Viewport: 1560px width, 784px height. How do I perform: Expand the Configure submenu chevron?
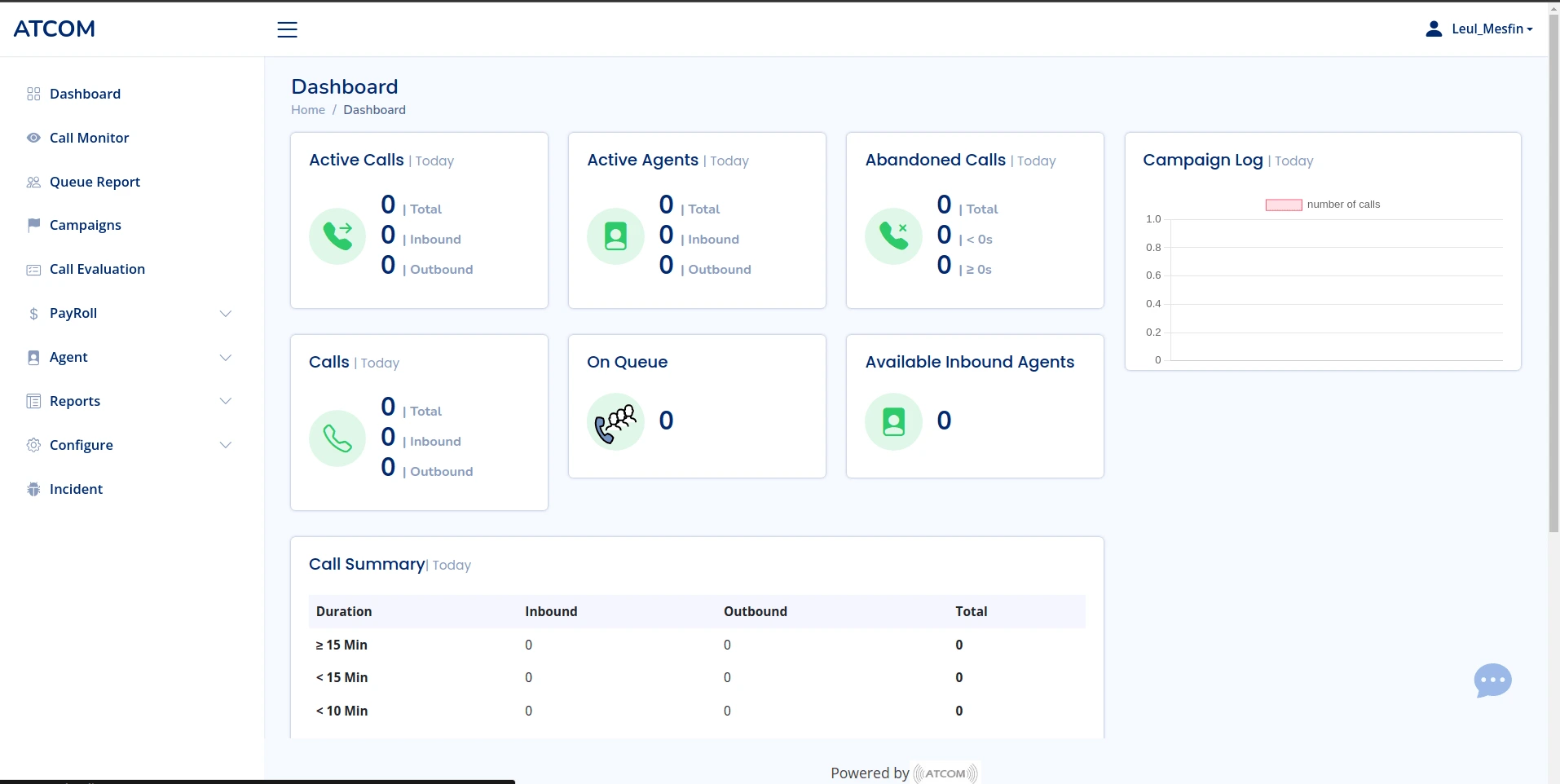pyautogui.click(x=226, y=445)
